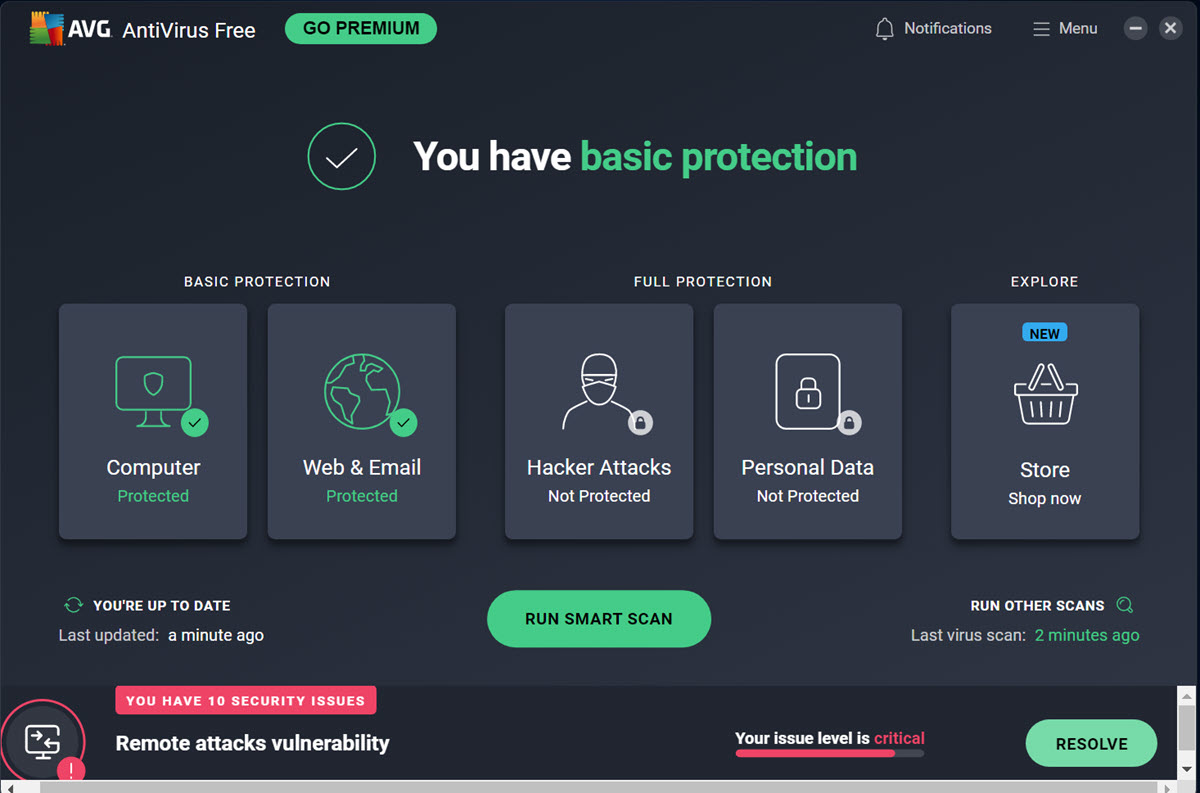
Task: Click the remote attacks vulnerability monitor icon
Action: tap(43, 742)
